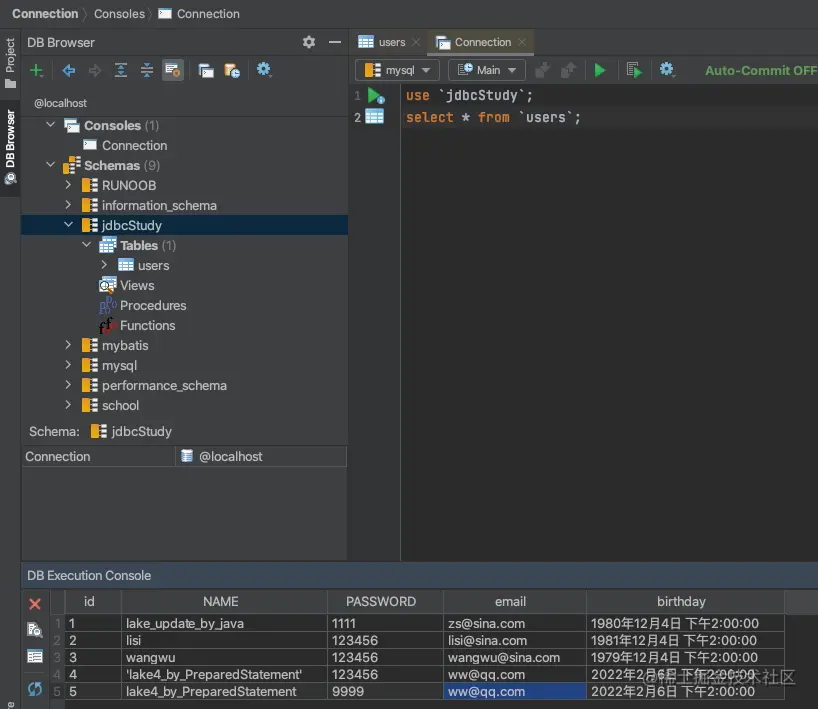Image resolution: width=818 pixels, height=709 pixels.
Task: Click the collapse all tree nodes icon
Action: tap(147, 70)
